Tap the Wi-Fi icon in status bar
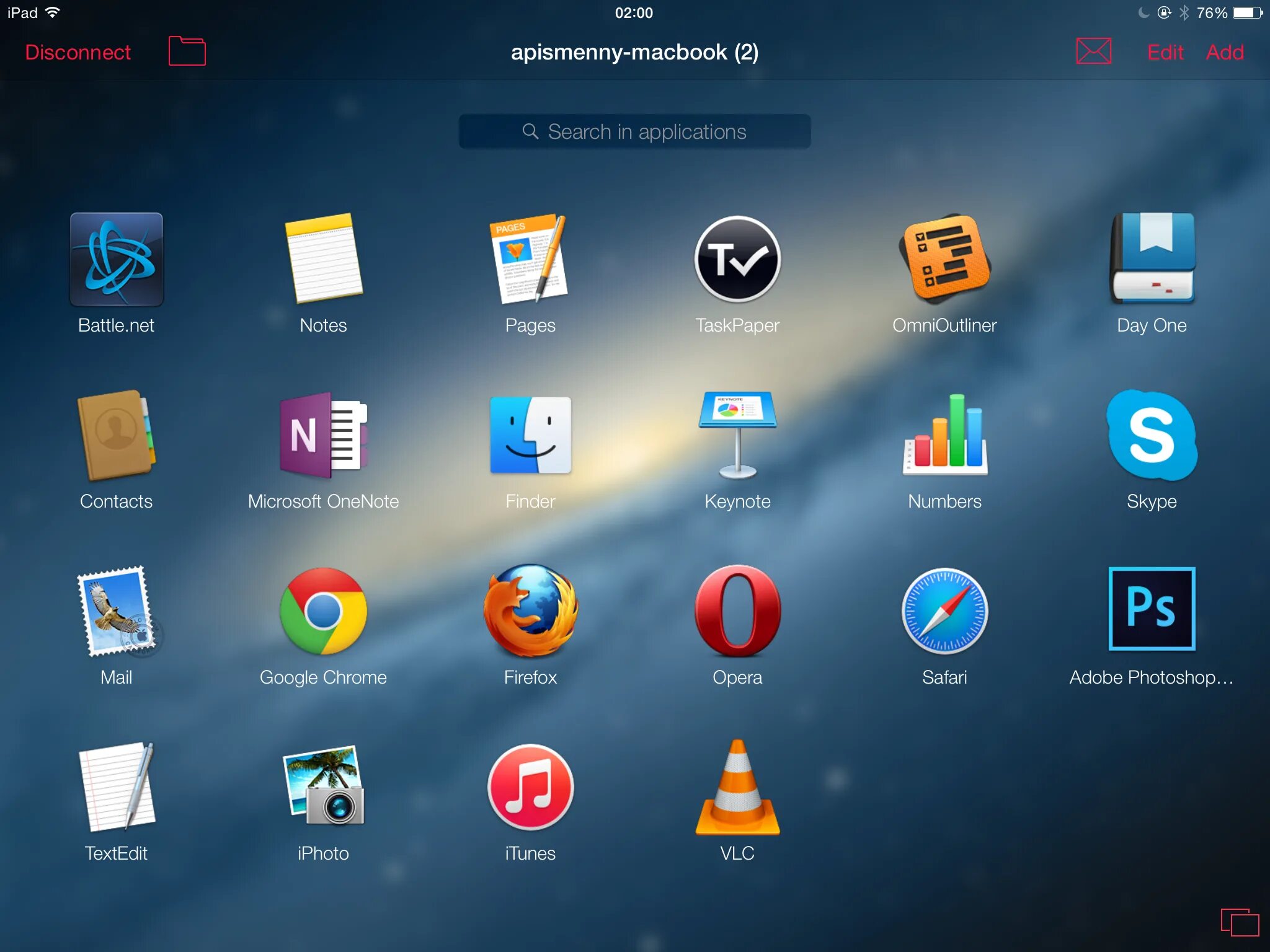This screenshot has height=952, width=1270. click(x=53, y=12)
